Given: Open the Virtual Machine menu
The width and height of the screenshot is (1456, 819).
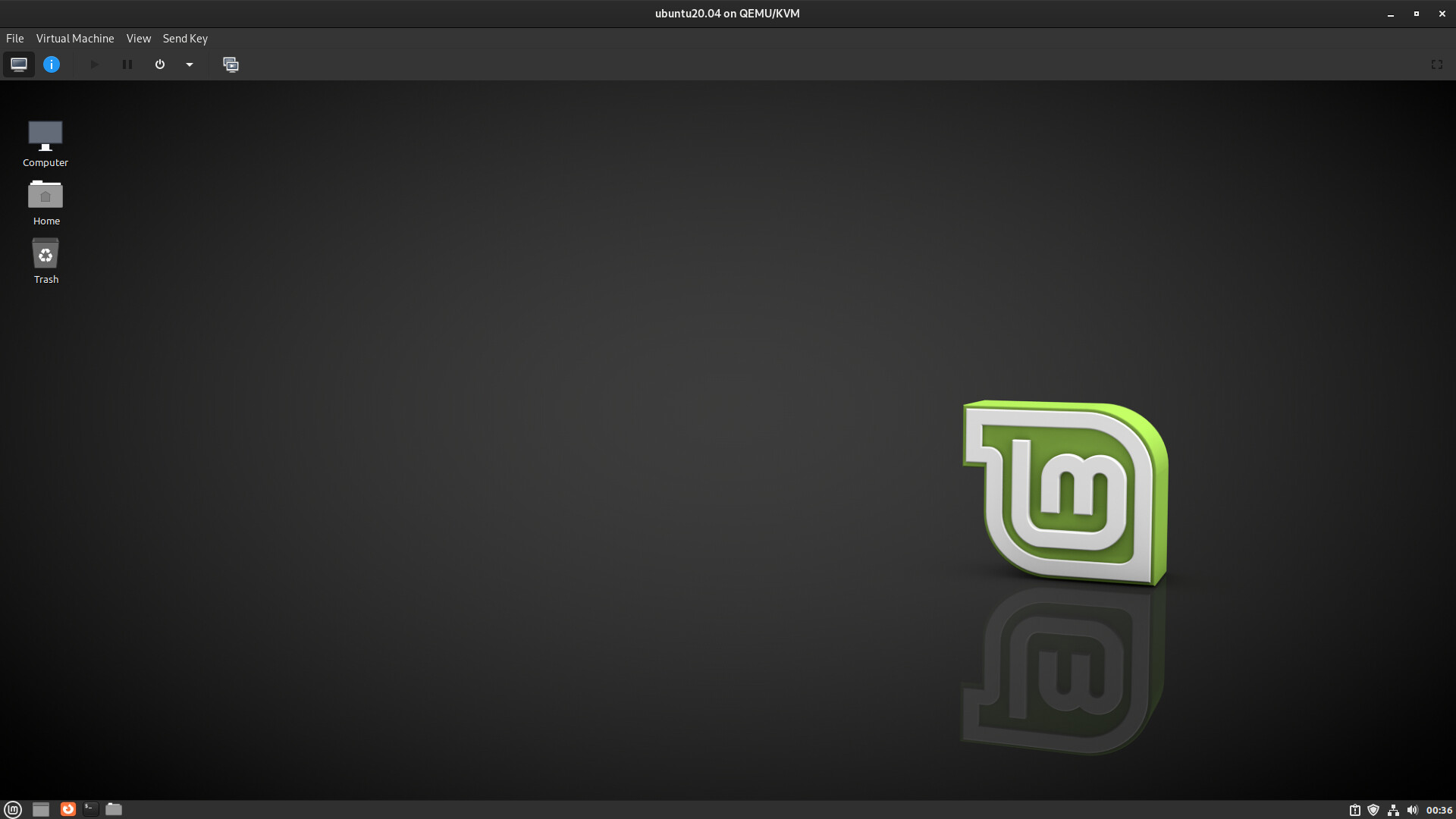Looking at the screenshot, I should (x=74, y=38).
